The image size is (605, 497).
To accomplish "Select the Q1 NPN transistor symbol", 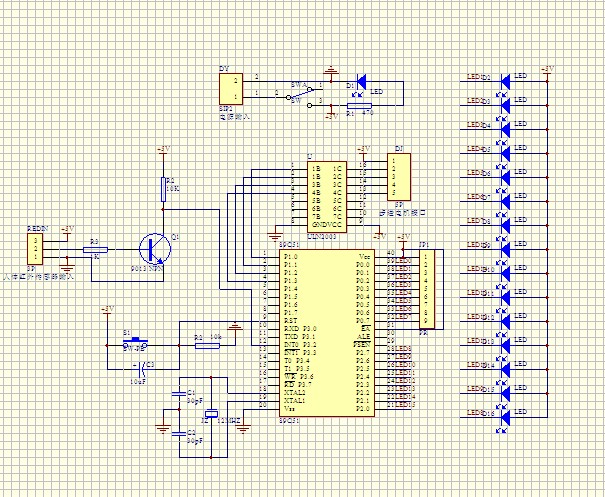I will pos(155,249).
